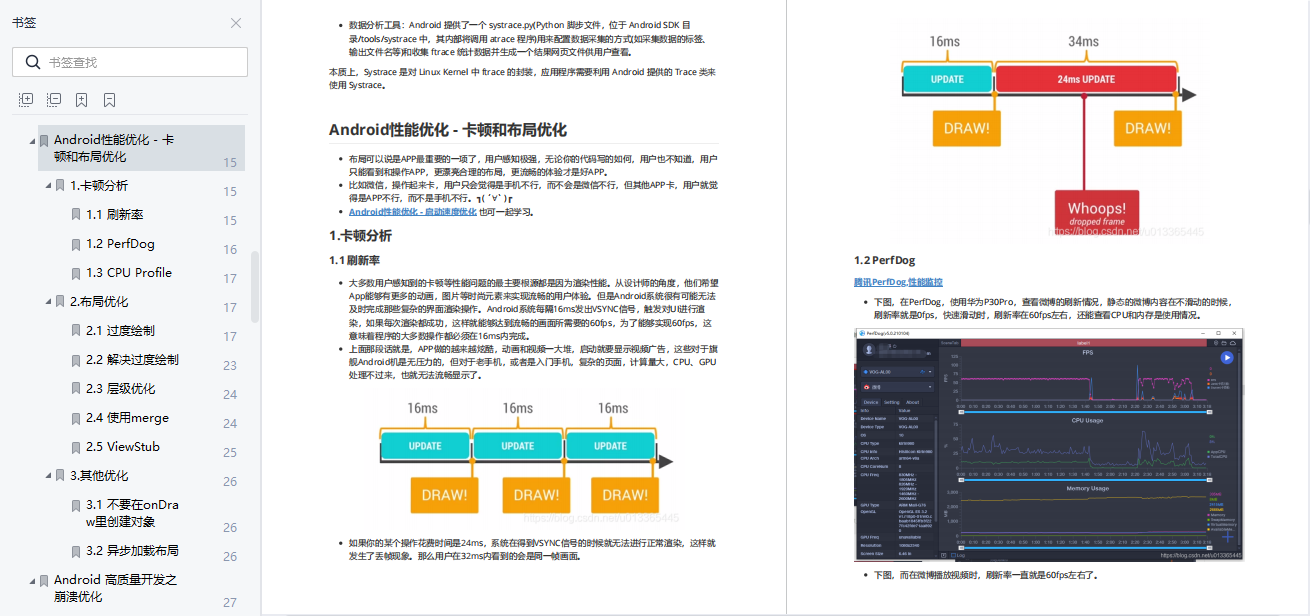
Task: Open the Android性能优化 - 启动速度优化 link
Action: [412, 212]
